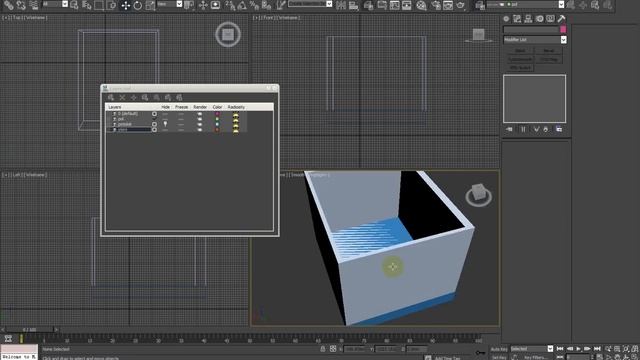Screen dimensions: 640x360
Task: Make 0 (default) the current layer
Action: click(154, 114)
